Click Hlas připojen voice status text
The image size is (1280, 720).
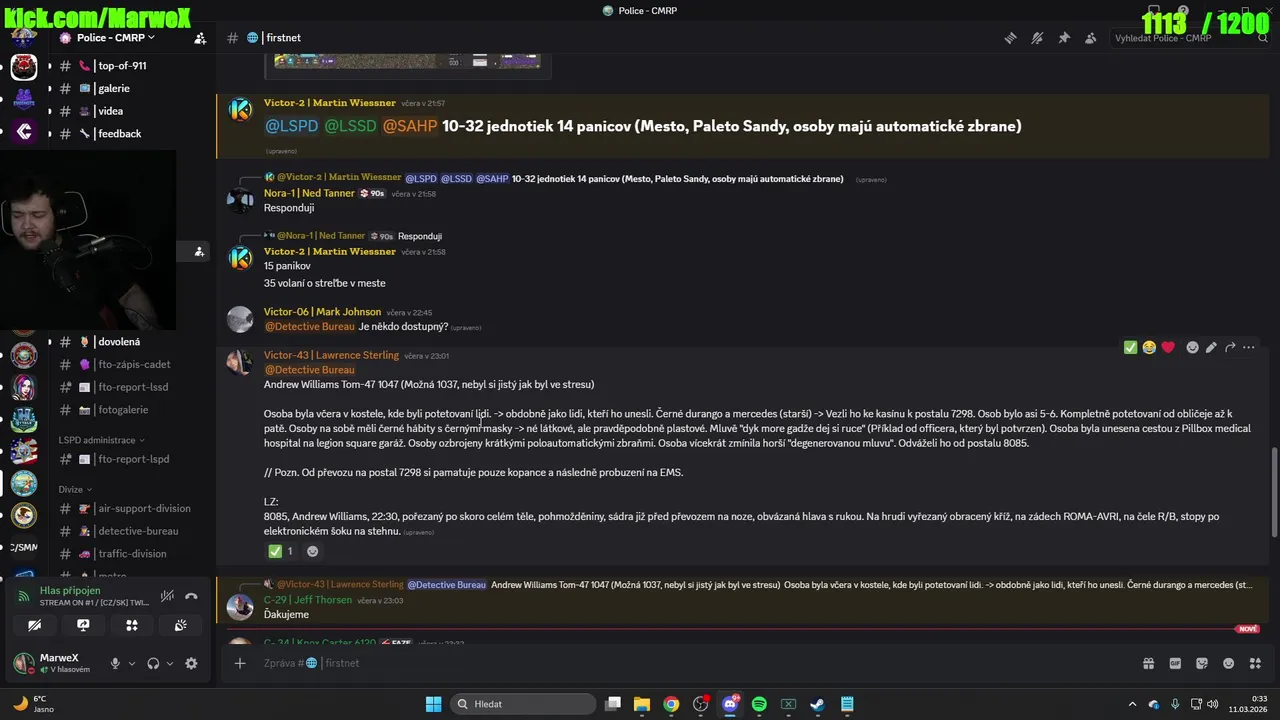click(x=70, y=591)
